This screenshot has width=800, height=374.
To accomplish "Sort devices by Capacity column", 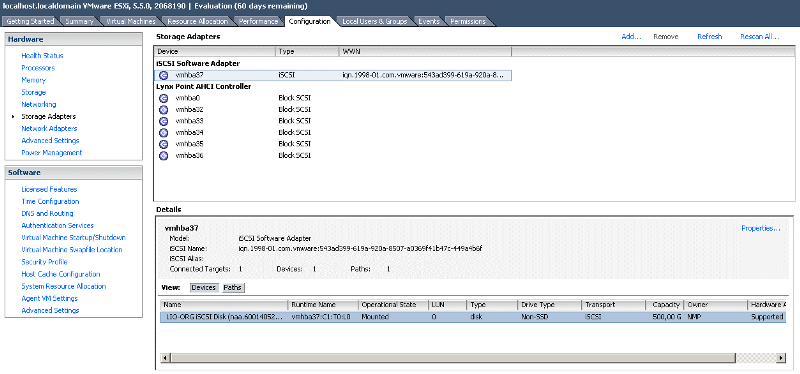I will pyautogui.click(x=664, y=305).
